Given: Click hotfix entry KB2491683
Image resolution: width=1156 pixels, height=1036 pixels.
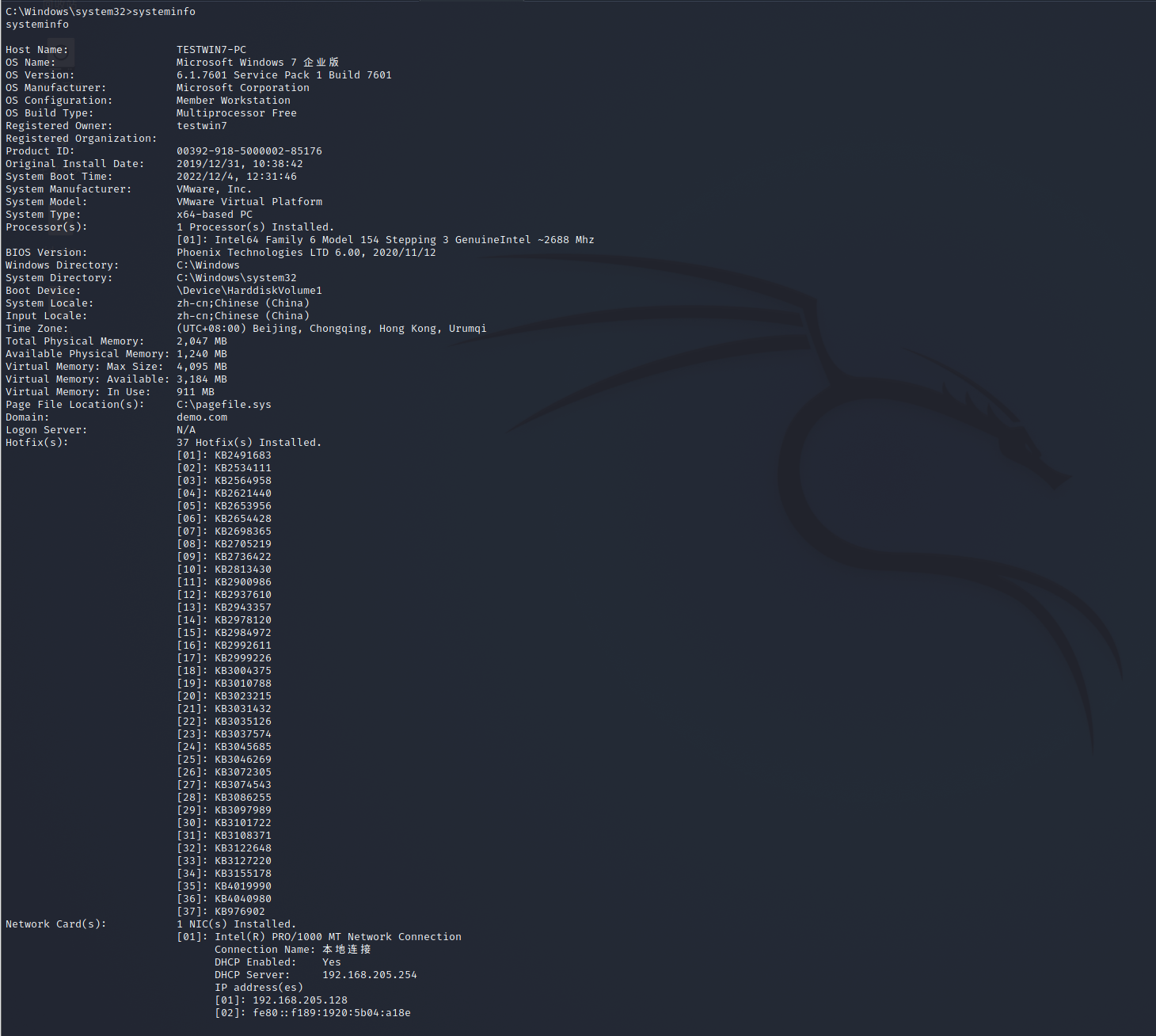Looking at the screenshot, I should [x=243, y=455].
